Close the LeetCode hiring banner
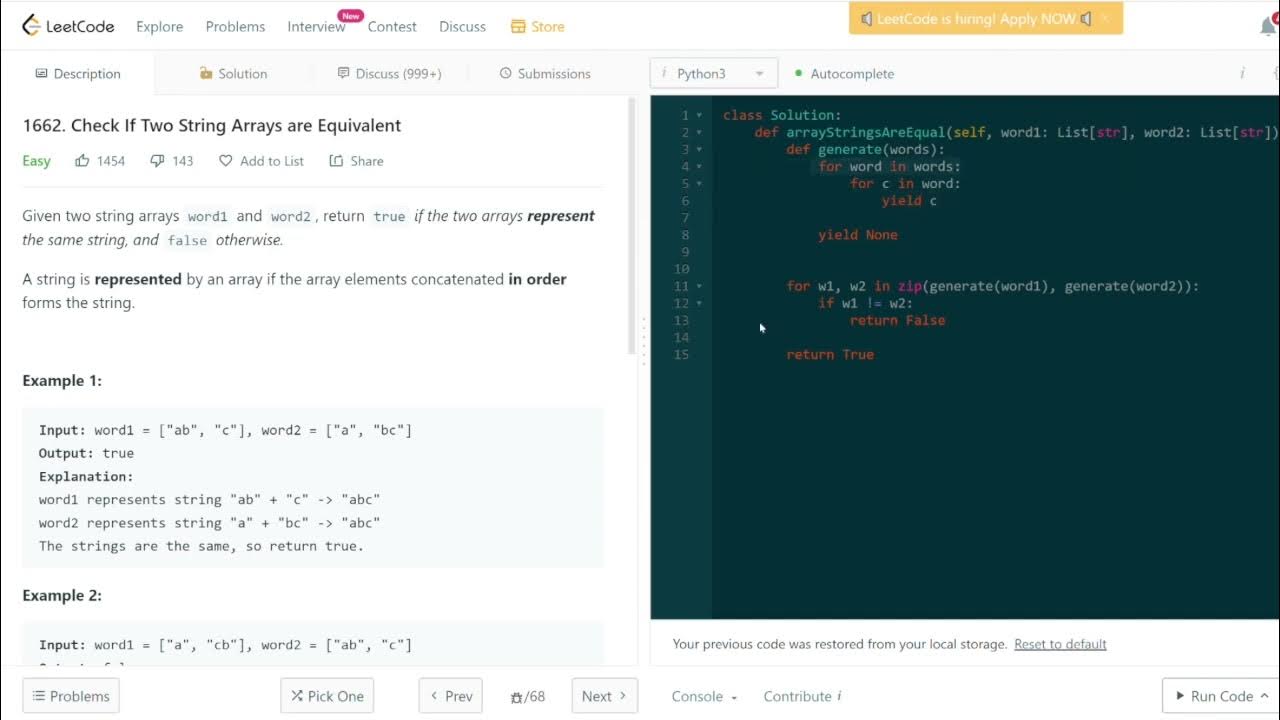This screenshot has width=1280, height=720. pos(1105,19)
